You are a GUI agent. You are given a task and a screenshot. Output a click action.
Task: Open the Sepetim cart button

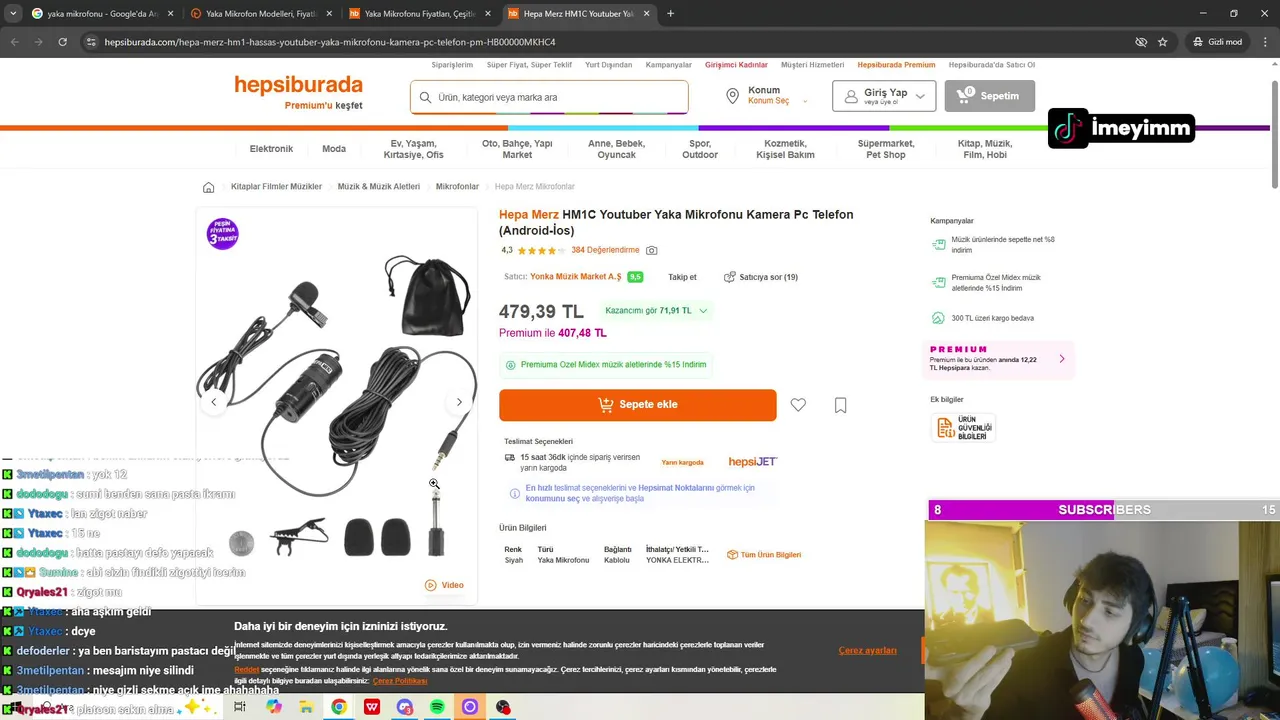(989, 96)
